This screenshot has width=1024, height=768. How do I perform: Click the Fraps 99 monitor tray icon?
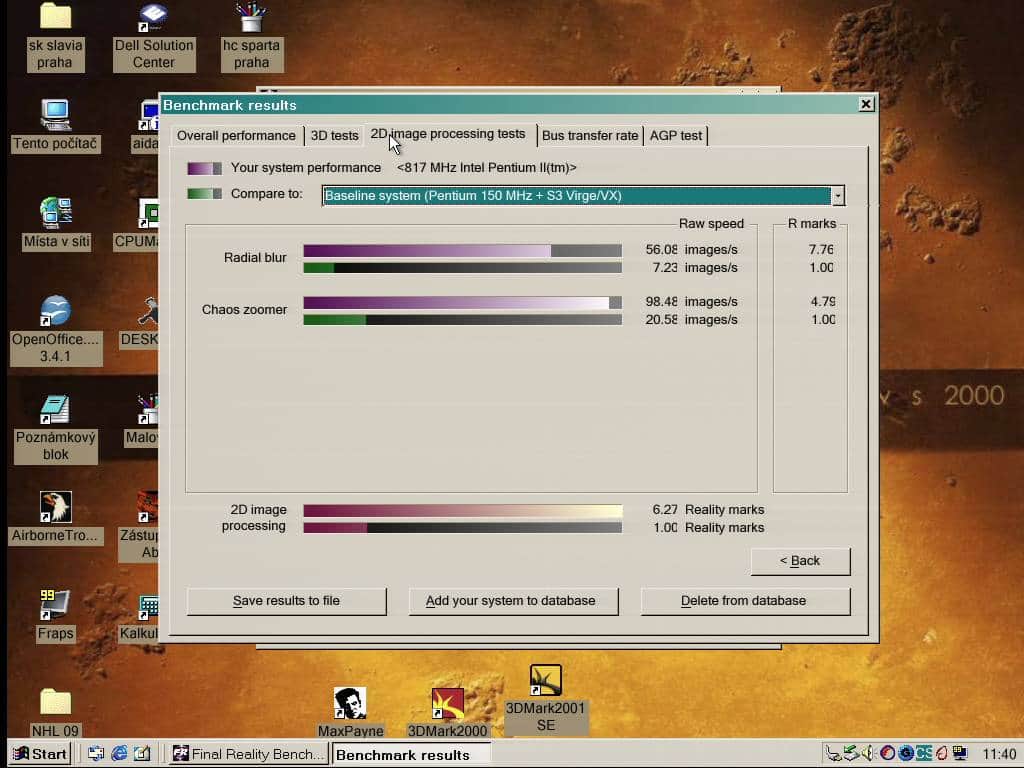tap(959, 754)
